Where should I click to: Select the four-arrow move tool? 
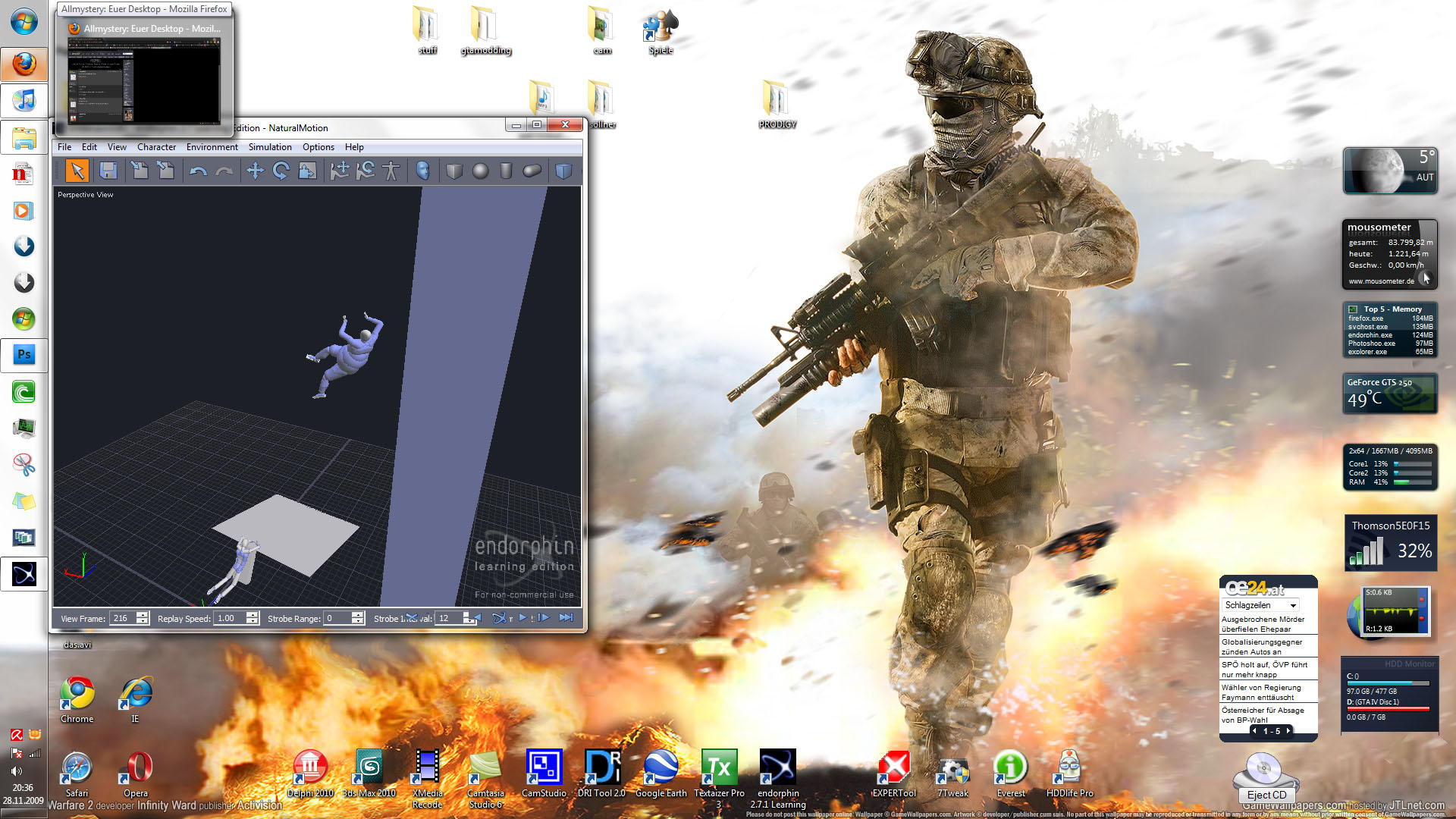[255, 171]
